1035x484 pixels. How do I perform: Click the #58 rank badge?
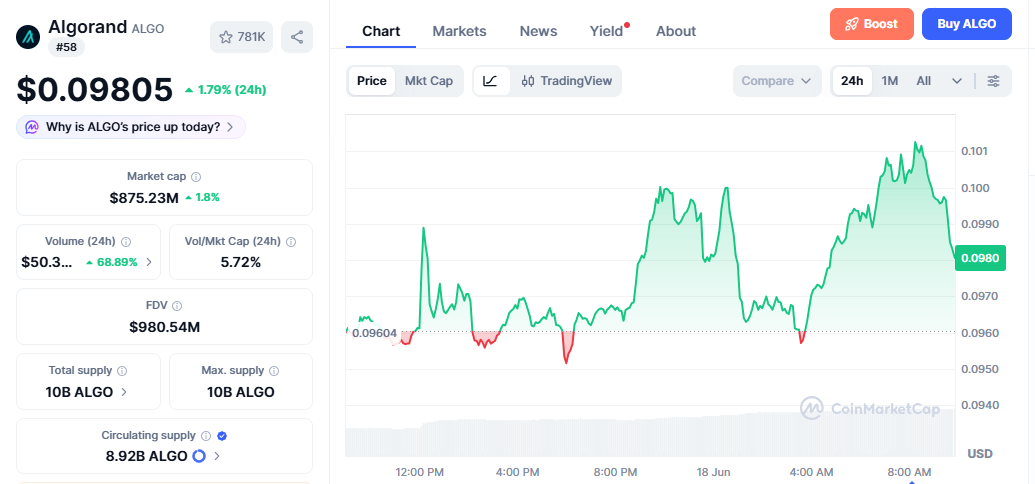[x=67, y=47]
